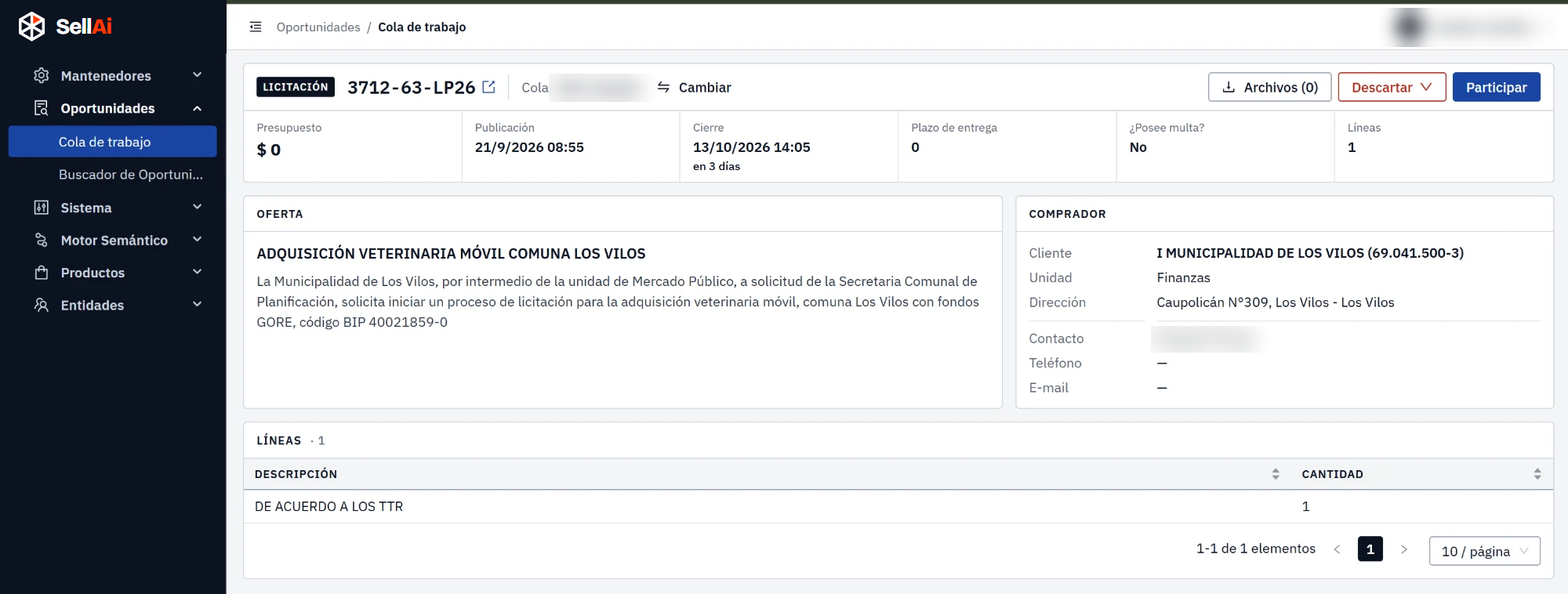This screenshot has height=594, width=1568.
Task: Expand the Entidades menu chevron
Action: [x=198, y=305]
